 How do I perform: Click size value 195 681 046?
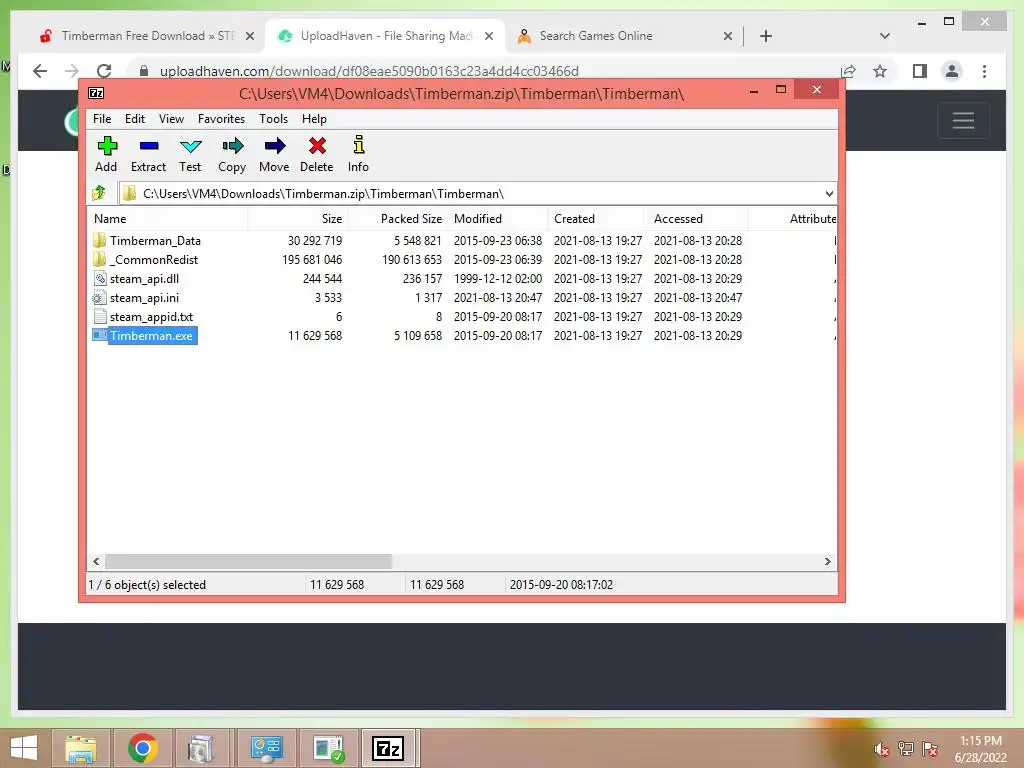pyautogui.click(x=312, y=259)
